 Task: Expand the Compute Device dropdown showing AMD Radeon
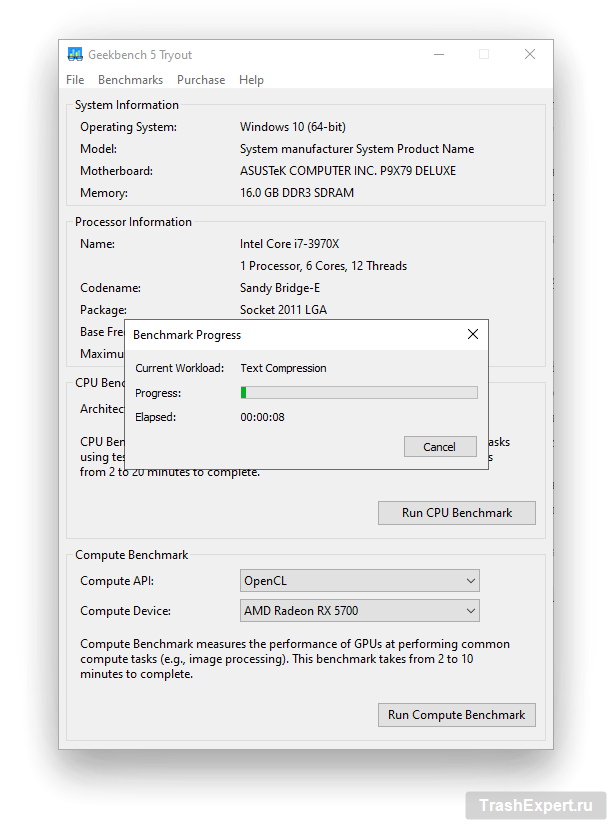pyautogui.click(x=359, y=610)
